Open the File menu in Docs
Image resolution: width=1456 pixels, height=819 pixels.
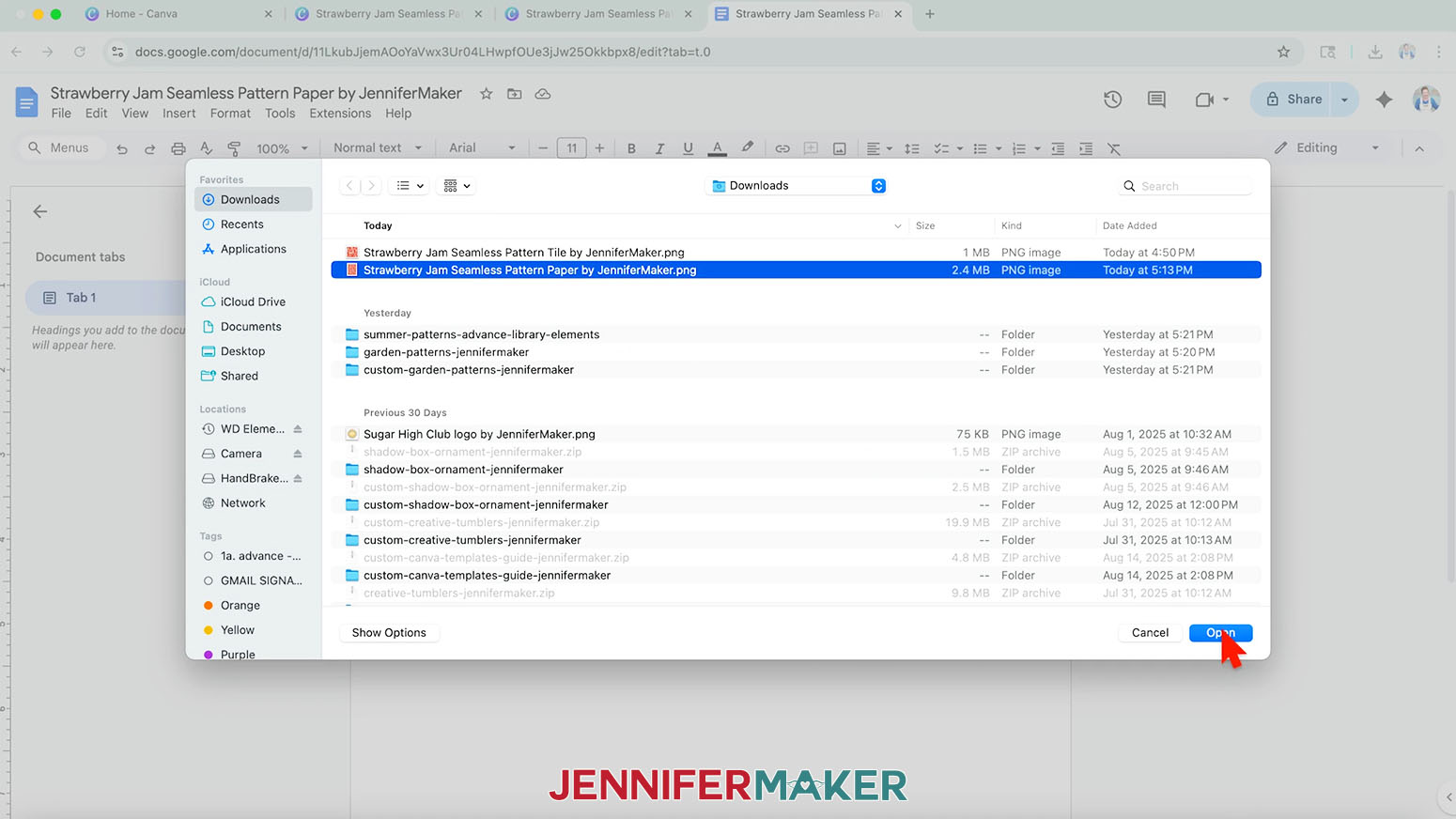[x=61, y=114]
